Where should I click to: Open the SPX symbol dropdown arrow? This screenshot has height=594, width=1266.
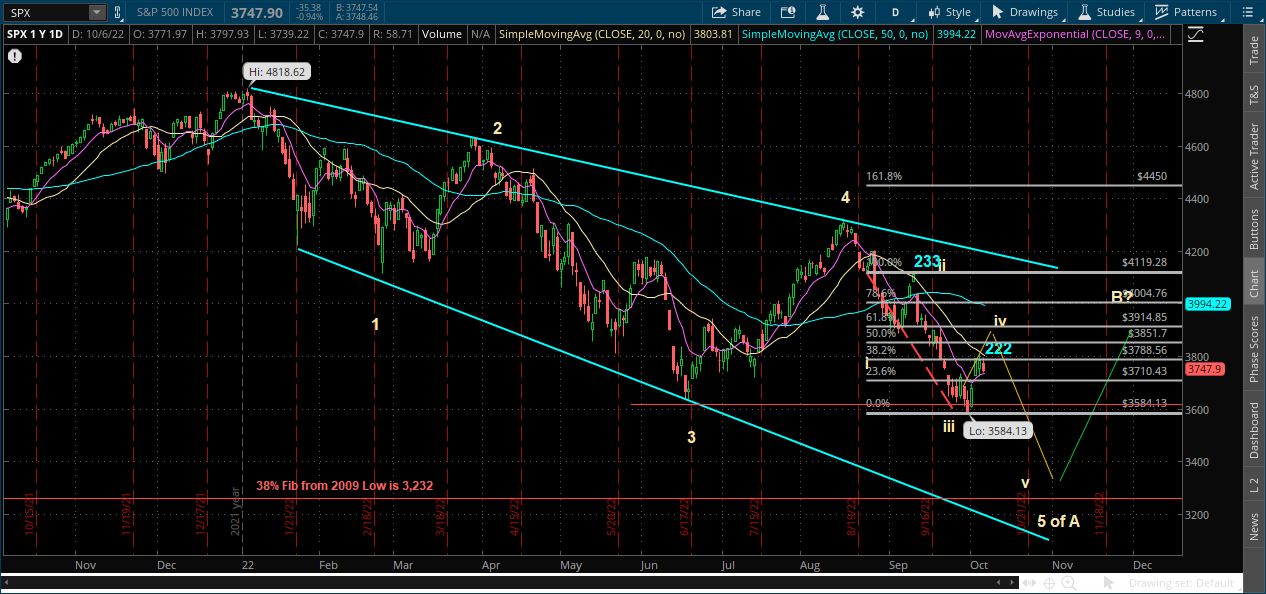(96, 12)
